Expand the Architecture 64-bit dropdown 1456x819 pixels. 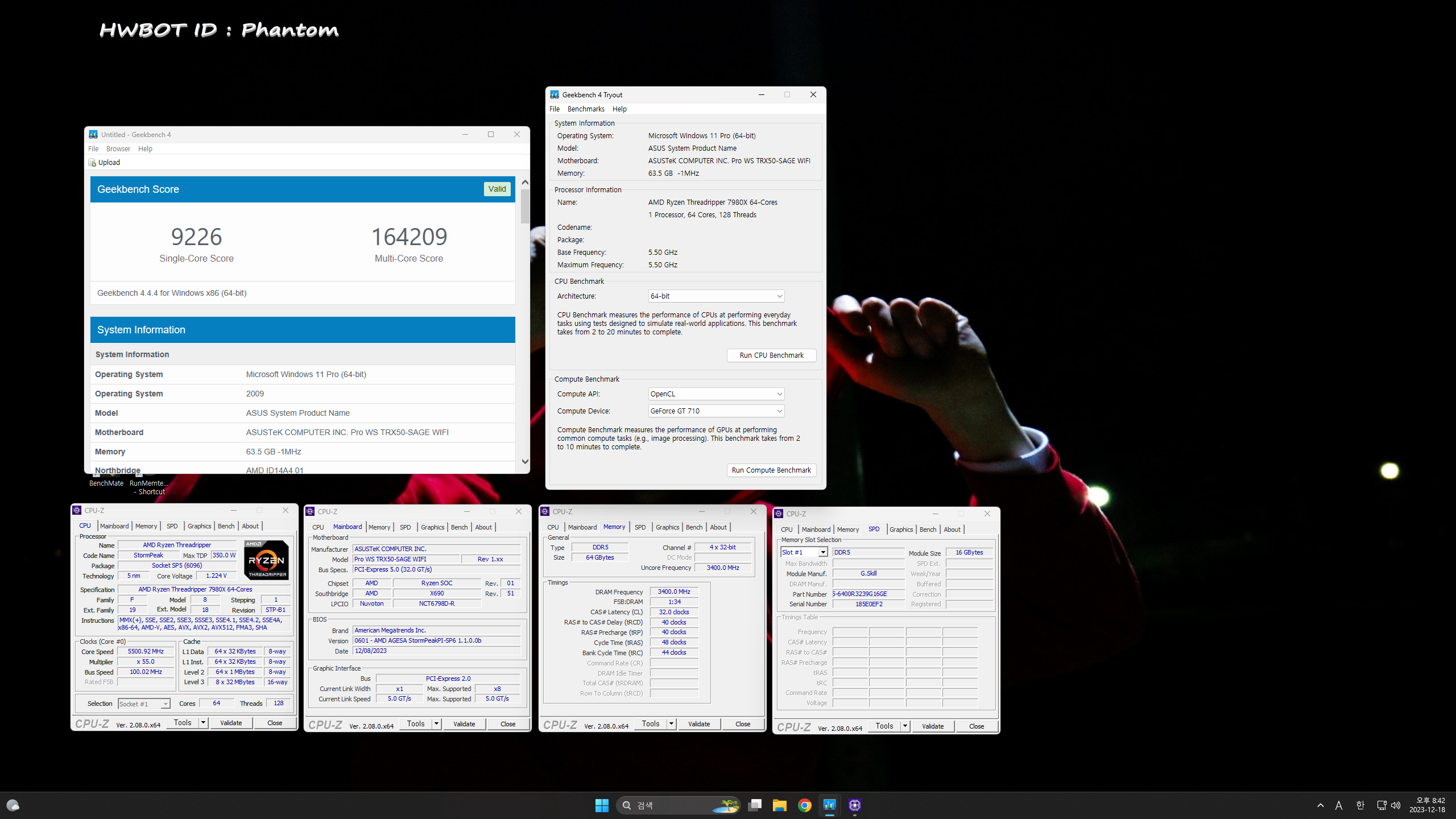pyautogui.click(x=716, y=296)
